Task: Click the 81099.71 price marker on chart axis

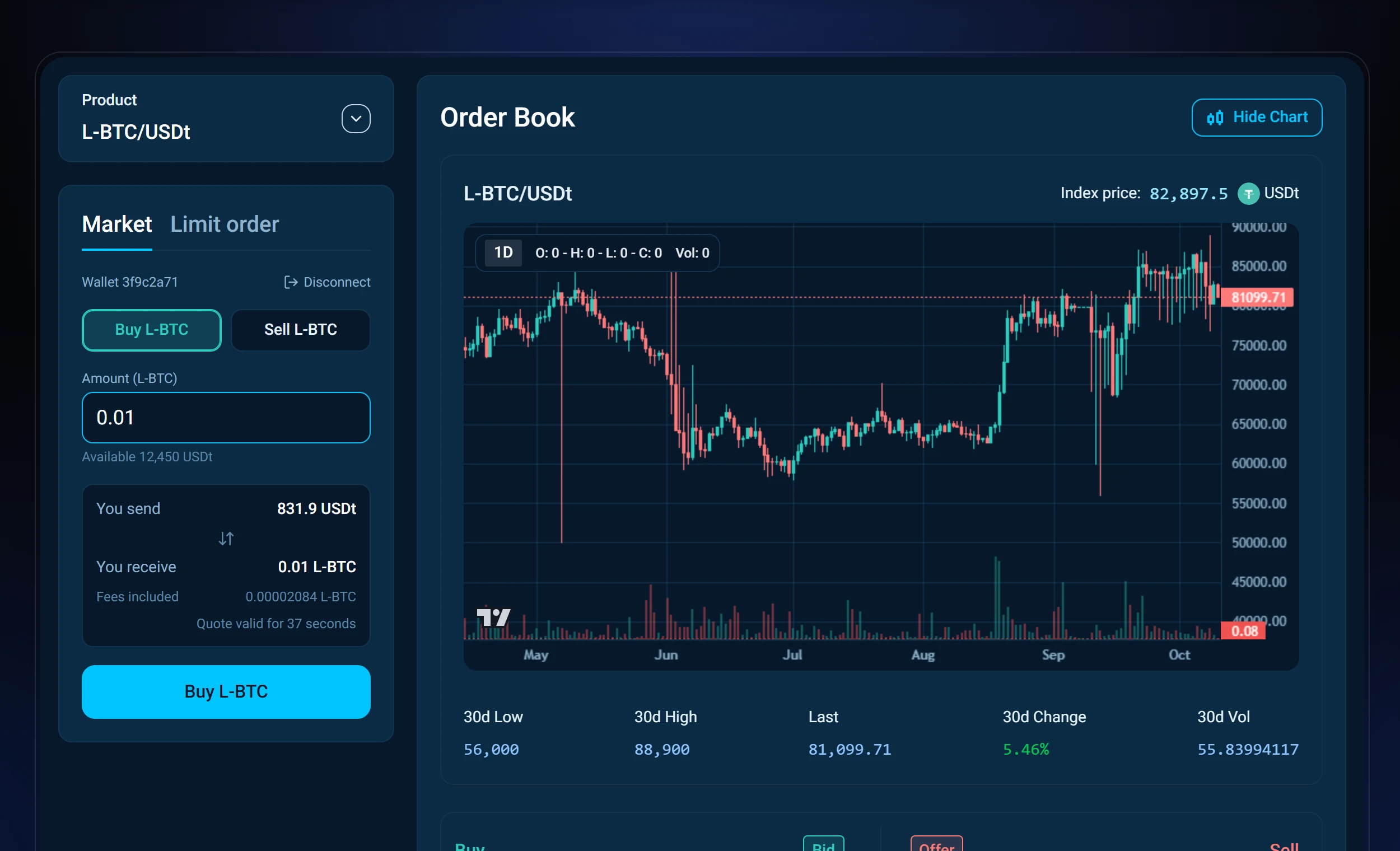Action: 1257,297
